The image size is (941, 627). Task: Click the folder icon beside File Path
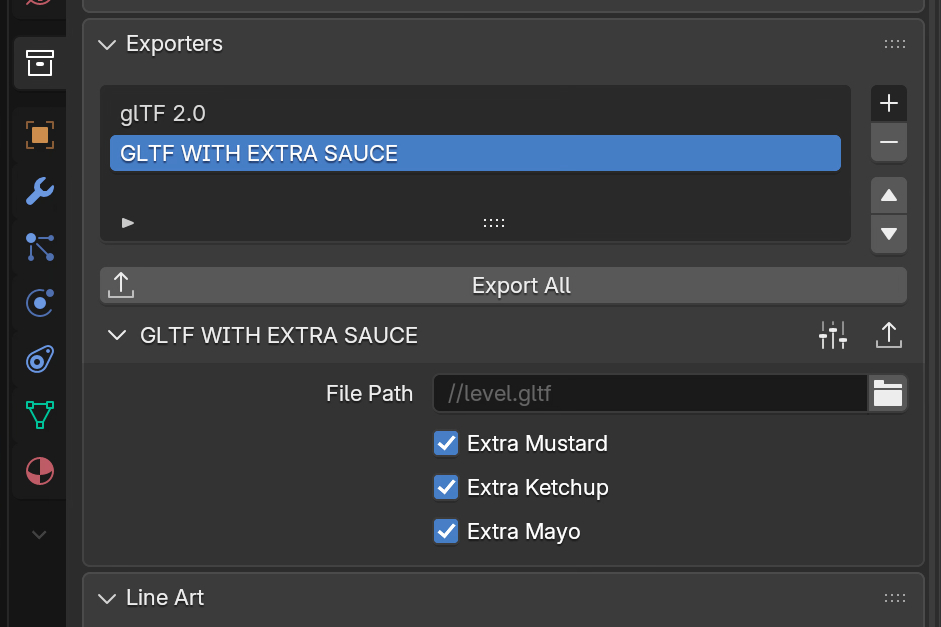[x=887, y=394]
